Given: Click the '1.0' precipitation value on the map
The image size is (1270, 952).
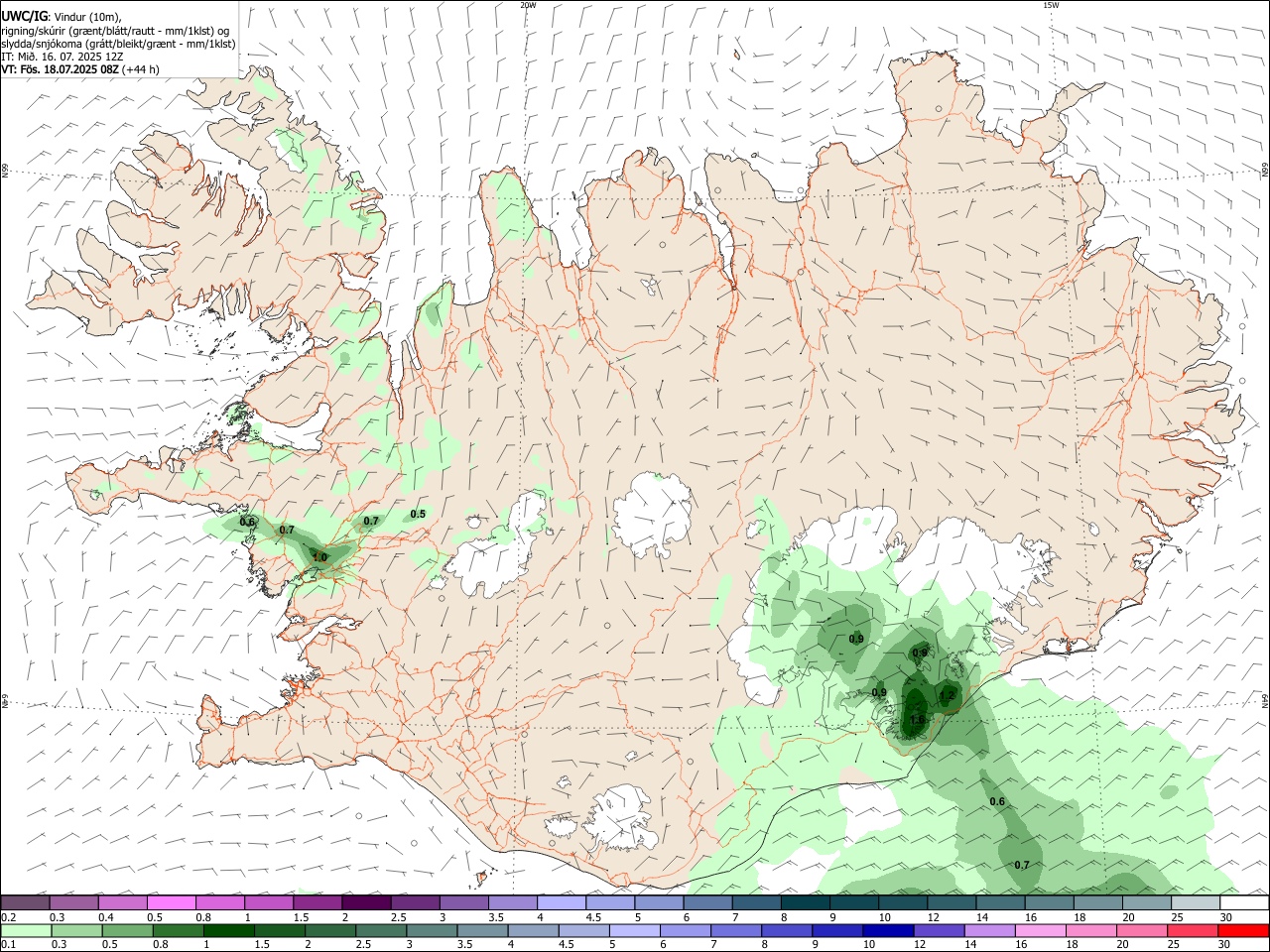Looking at the screenshot, I should pos(319,558).
